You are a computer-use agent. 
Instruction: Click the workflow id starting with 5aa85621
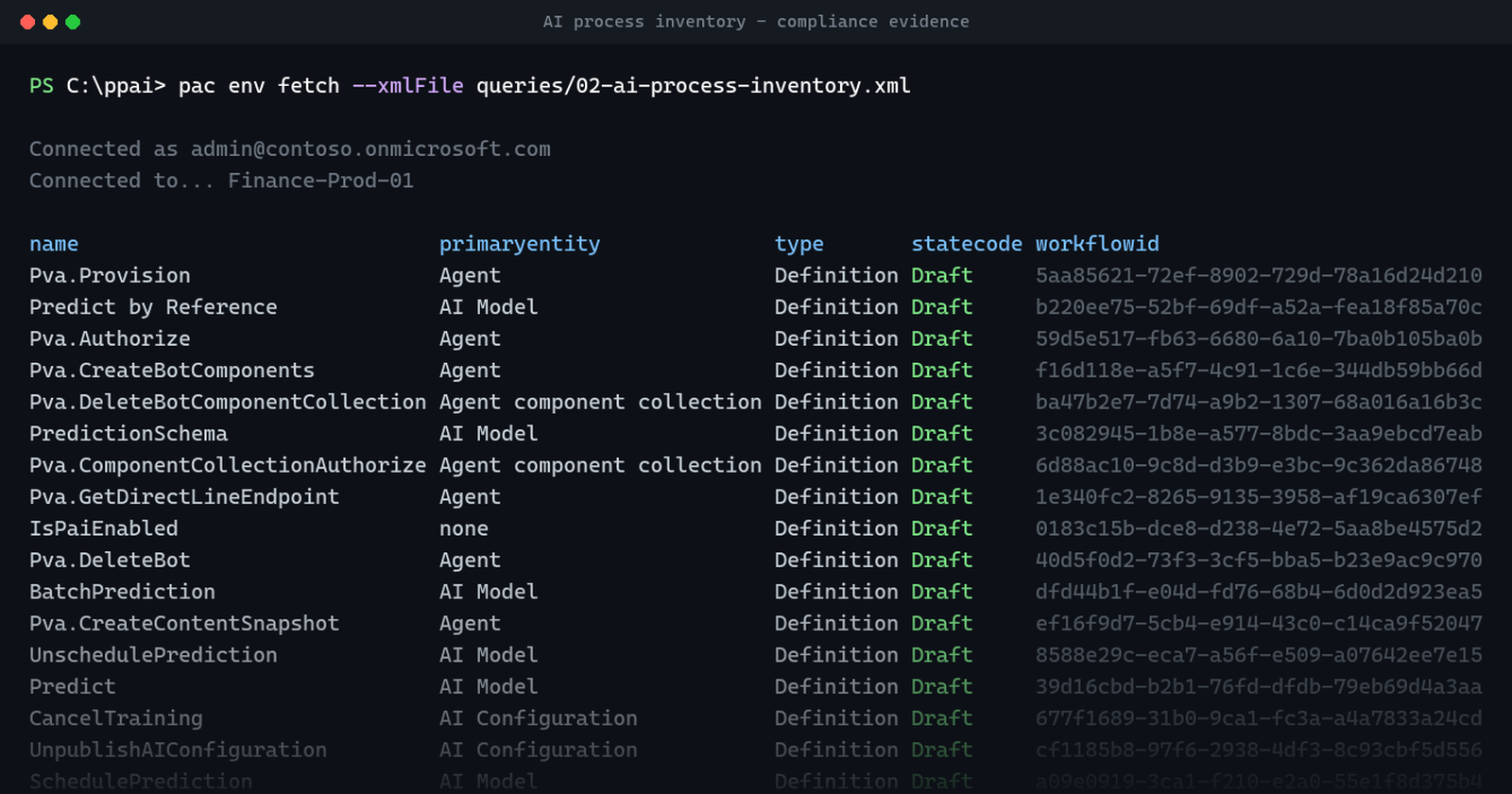pyautogui.click(x=1259, y=276)
